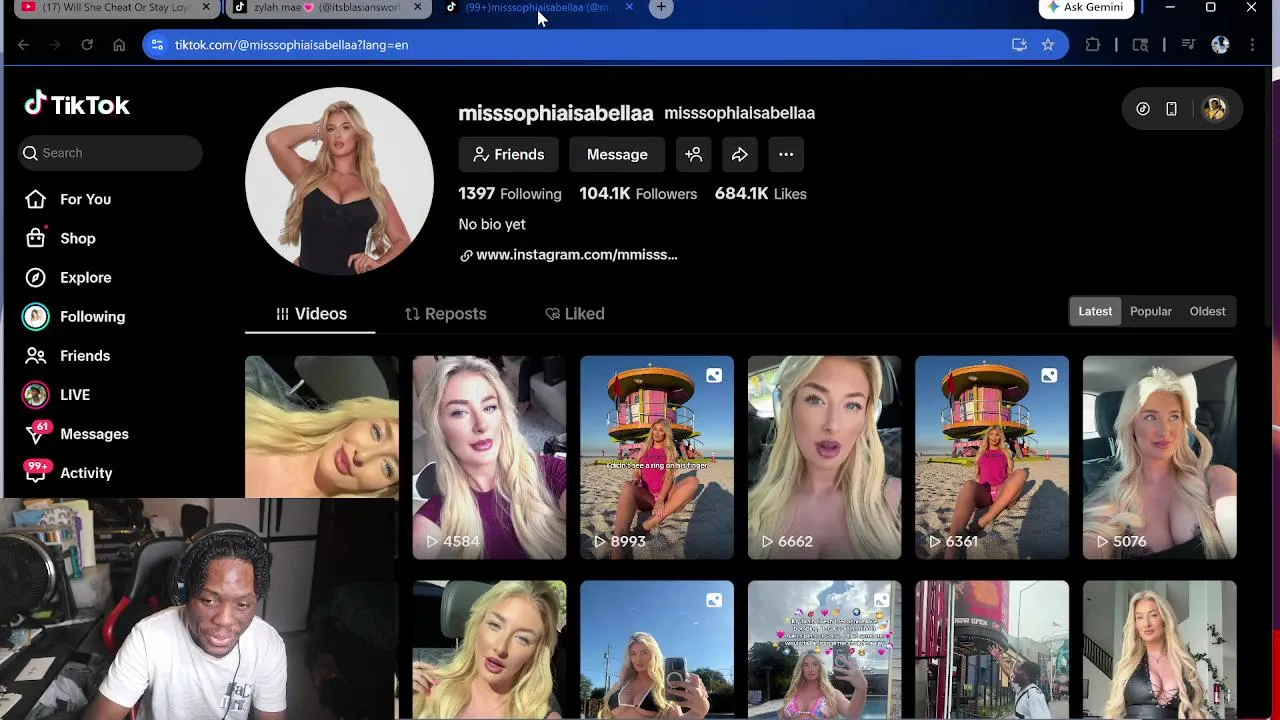Screen dimensions: 1280x720
Task: Open browser extensions puzzle icon
Action: [x=1093, y=45]
